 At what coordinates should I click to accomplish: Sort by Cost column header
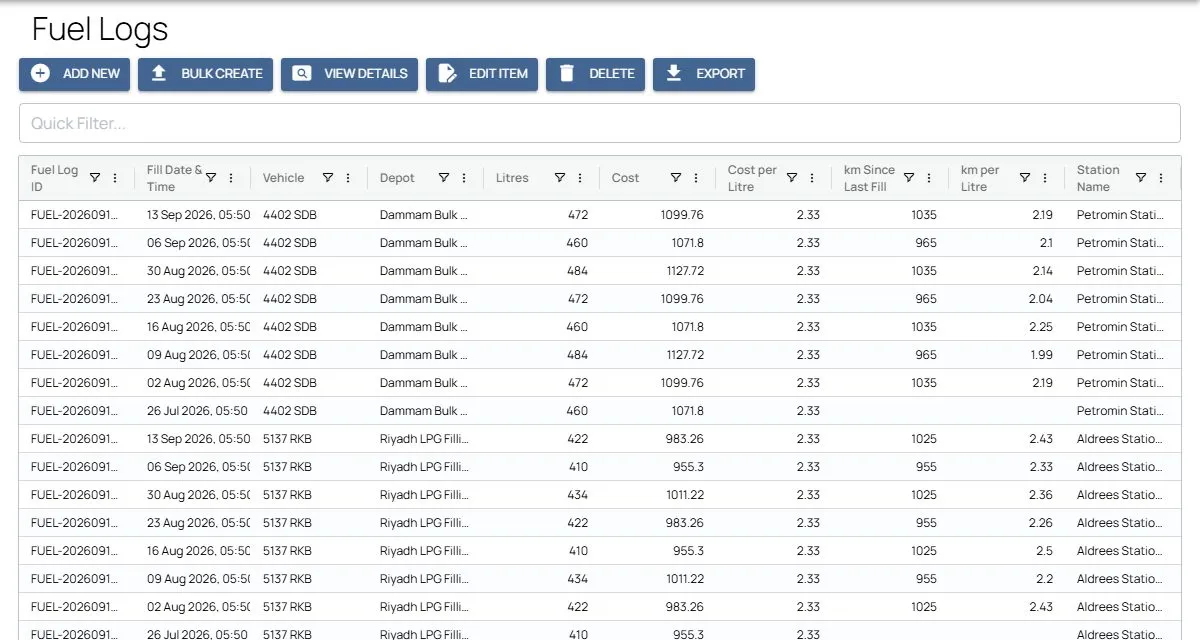625,178
